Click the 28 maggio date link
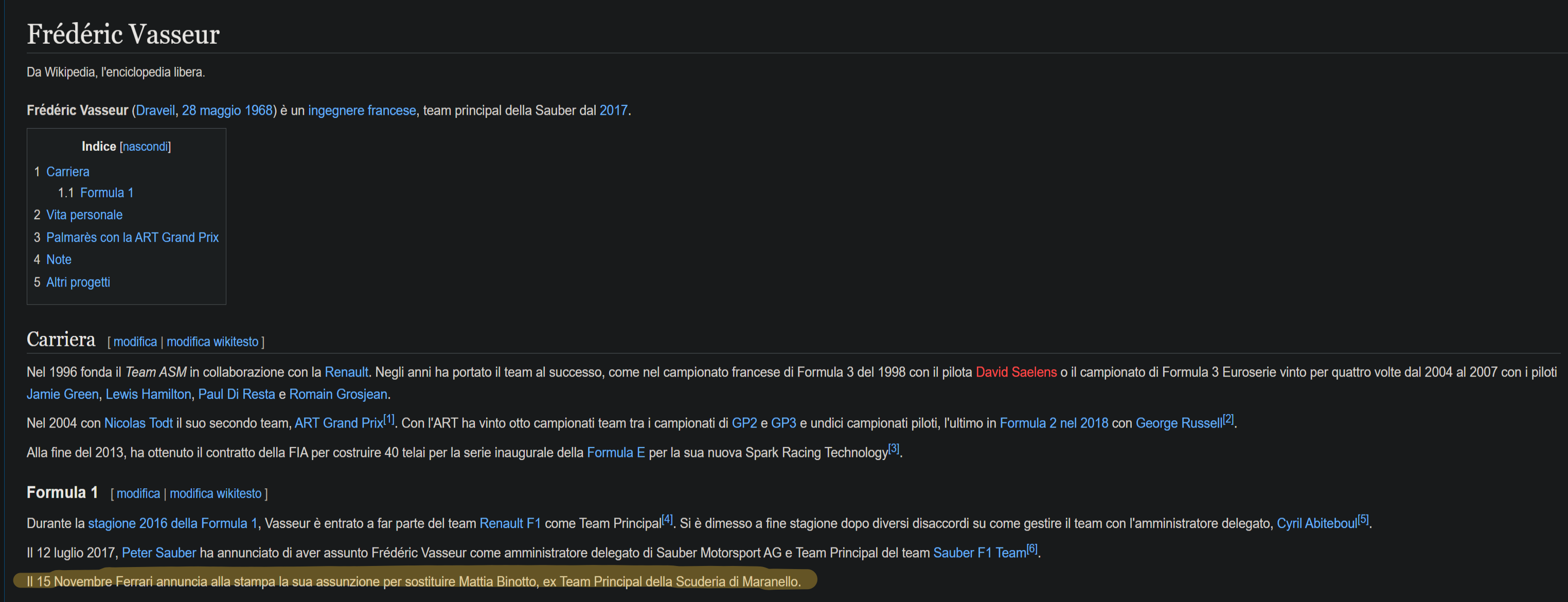Viewport: 1568px width, 602px height. (x=211, y=110)
